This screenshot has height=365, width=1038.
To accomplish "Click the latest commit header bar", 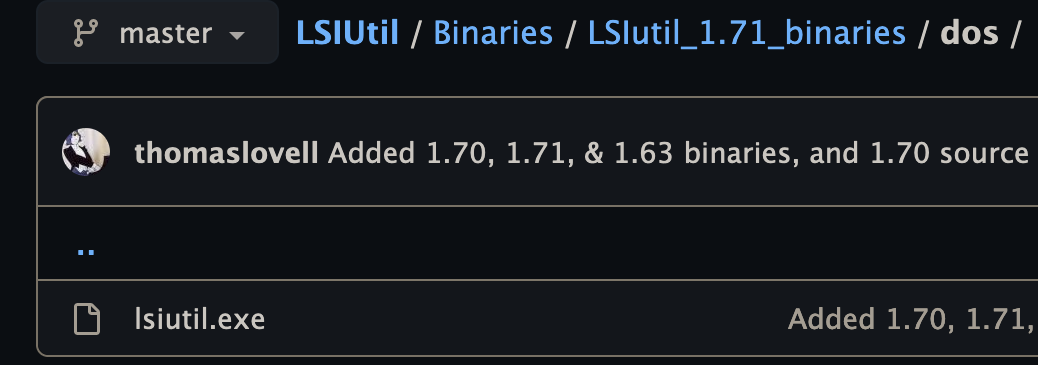I will (538, 152).
